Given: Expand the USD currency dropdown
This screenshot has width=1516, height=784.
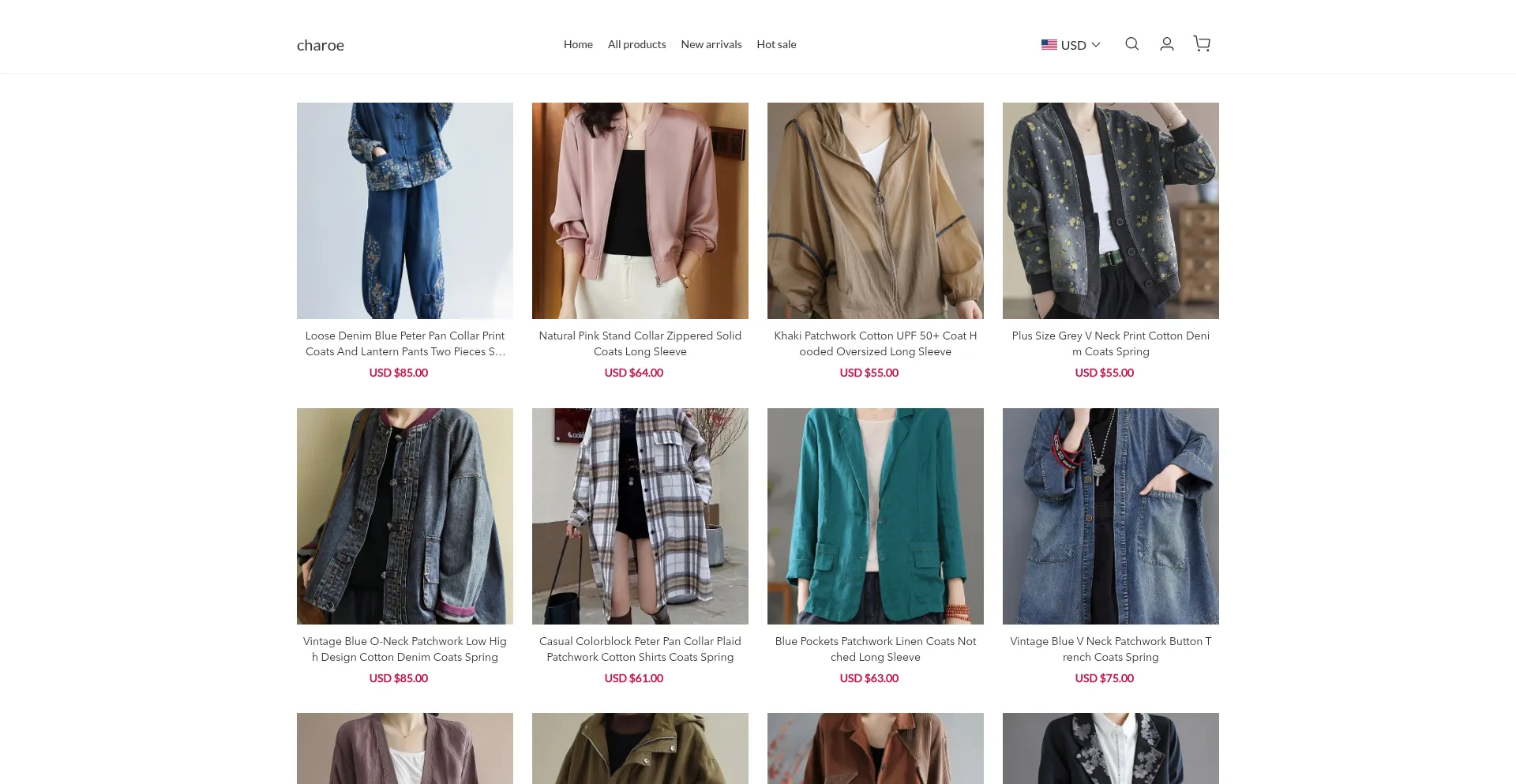Looking at the screenshot, I should pos(1071,45).
